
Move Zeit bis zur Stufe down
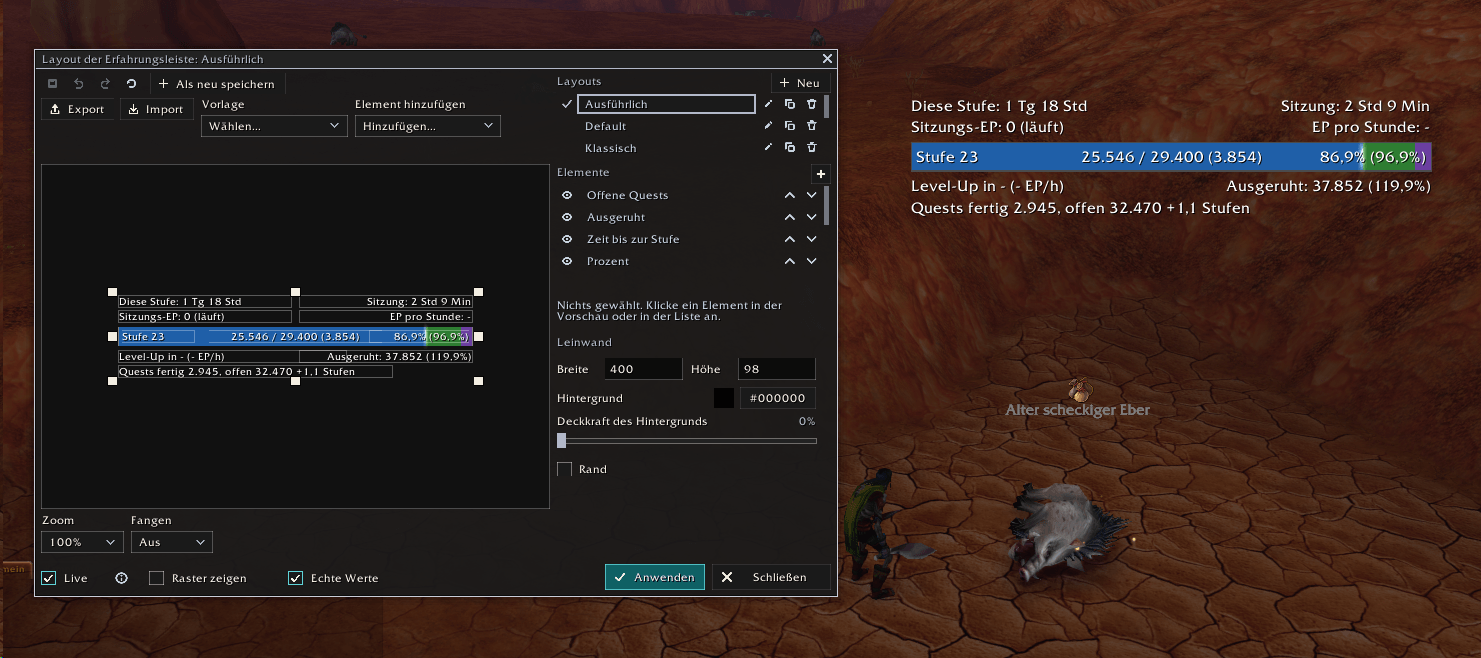[x=811, y=239]
